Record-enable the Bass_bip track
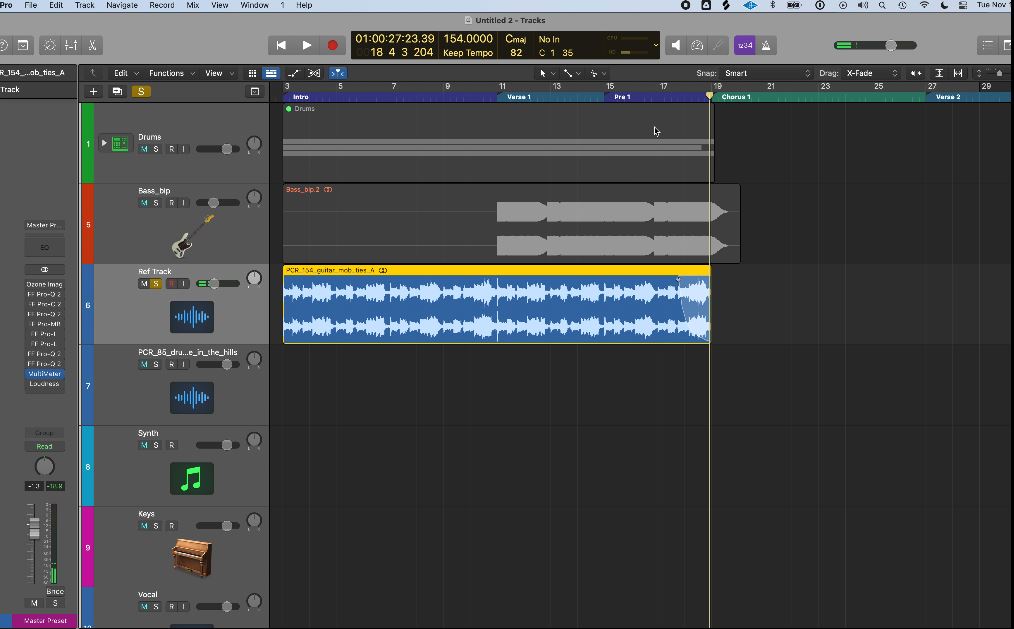1014x629 pixels. pos(171,203)
